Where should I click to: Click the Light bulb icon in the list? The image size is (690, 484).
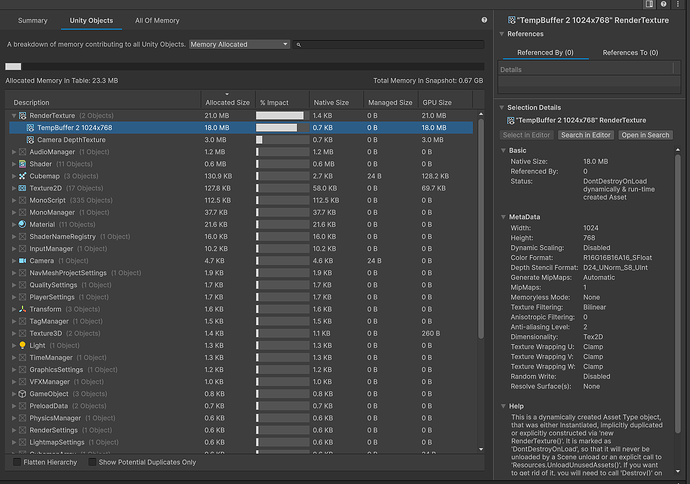21,345
